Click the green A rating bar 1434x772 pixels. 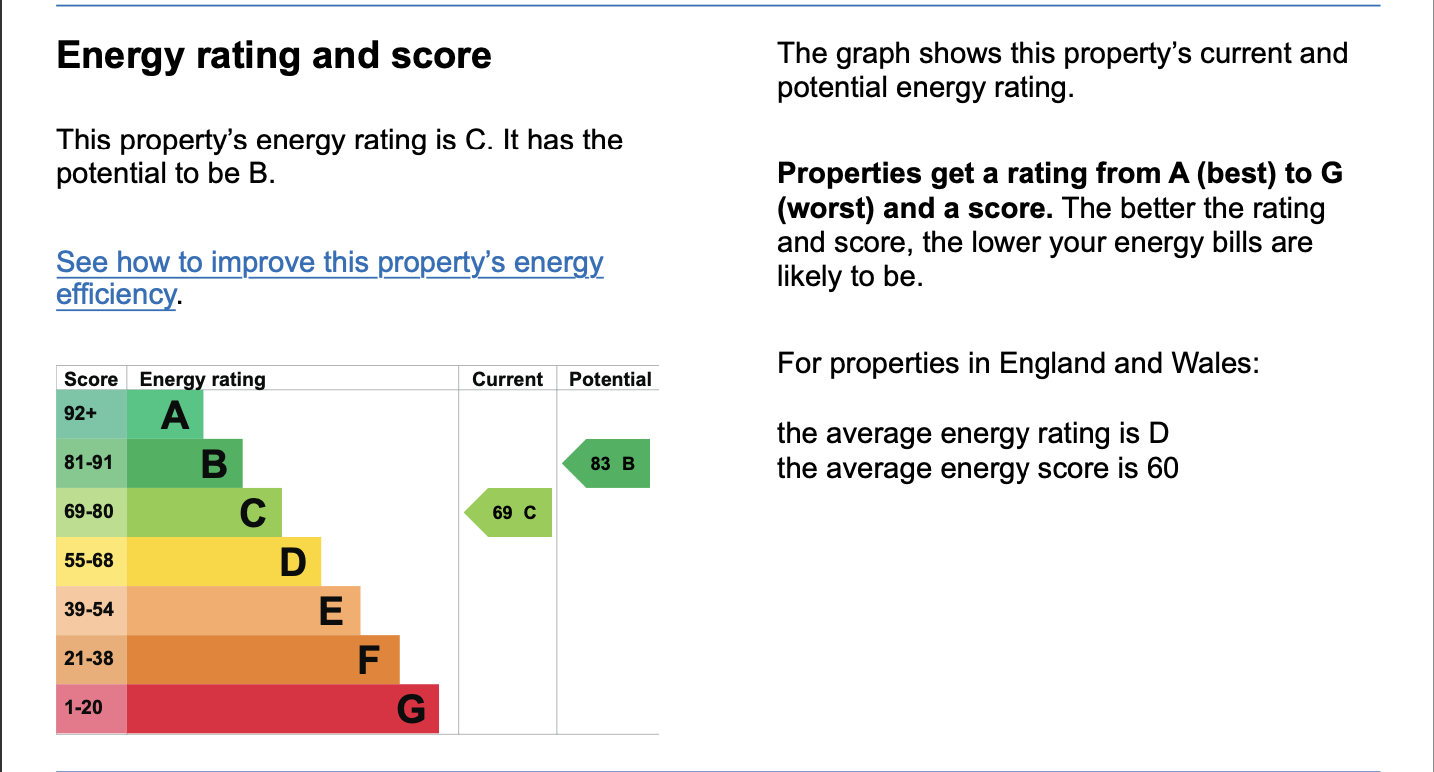[165, 414]
